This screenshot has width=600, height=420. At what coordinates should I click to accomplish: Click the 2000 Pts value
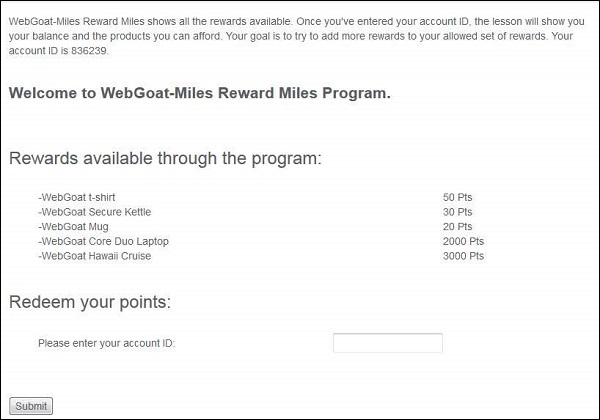(x=463, y=241)
